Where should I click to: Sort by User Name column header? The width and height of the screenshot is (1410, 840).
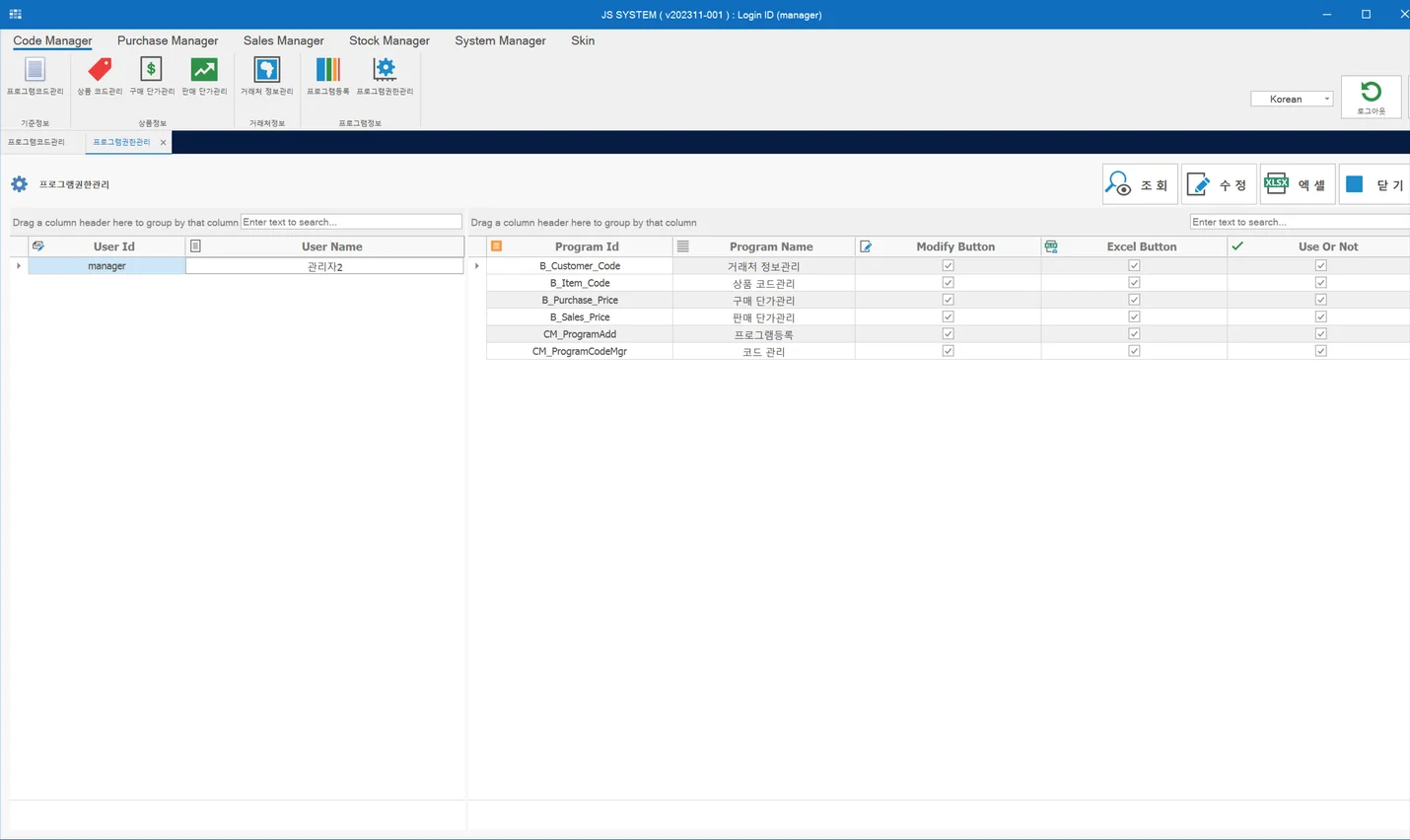click(324, 246)
